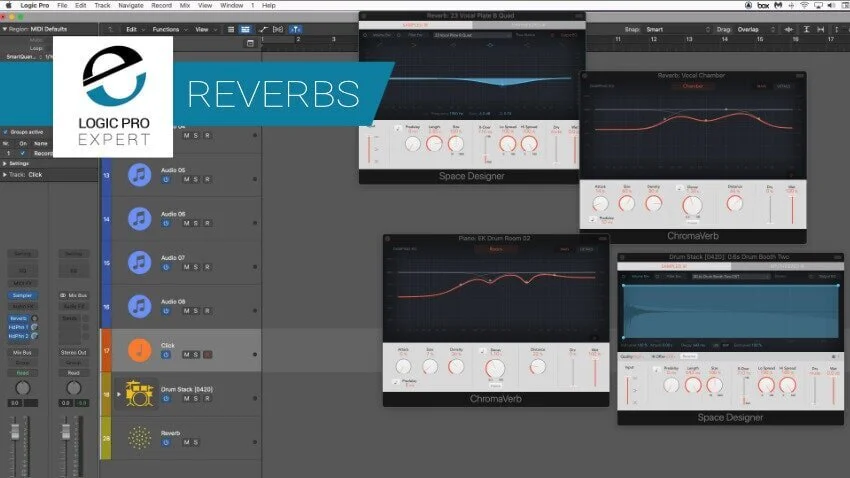Screen dimensions: 850x478
Task: Click the Decay knob in Vocal Chamber ChromaVerb
Action: [692, 205]
